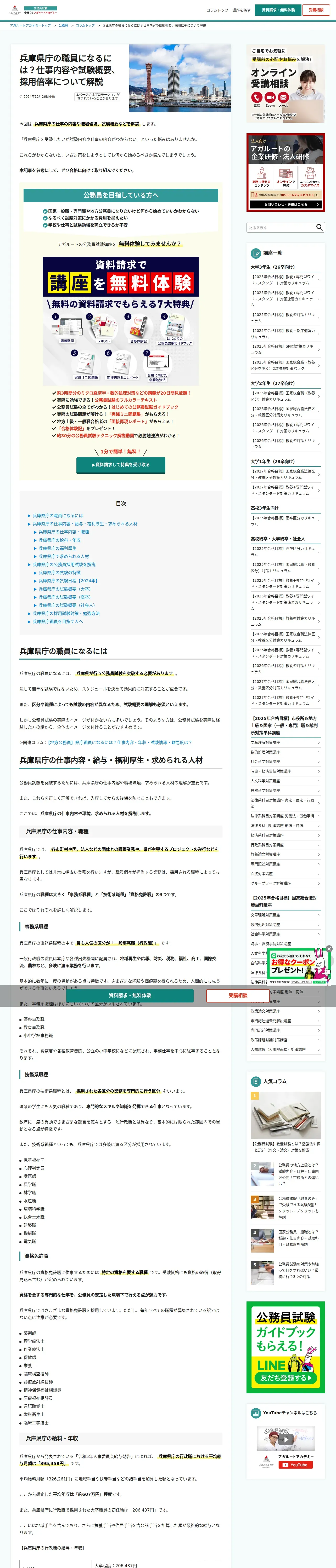The width and height of the screenshot is (336, 1568).
Task: Click the 講座一覧 heading icon
Action: point(256,253)
